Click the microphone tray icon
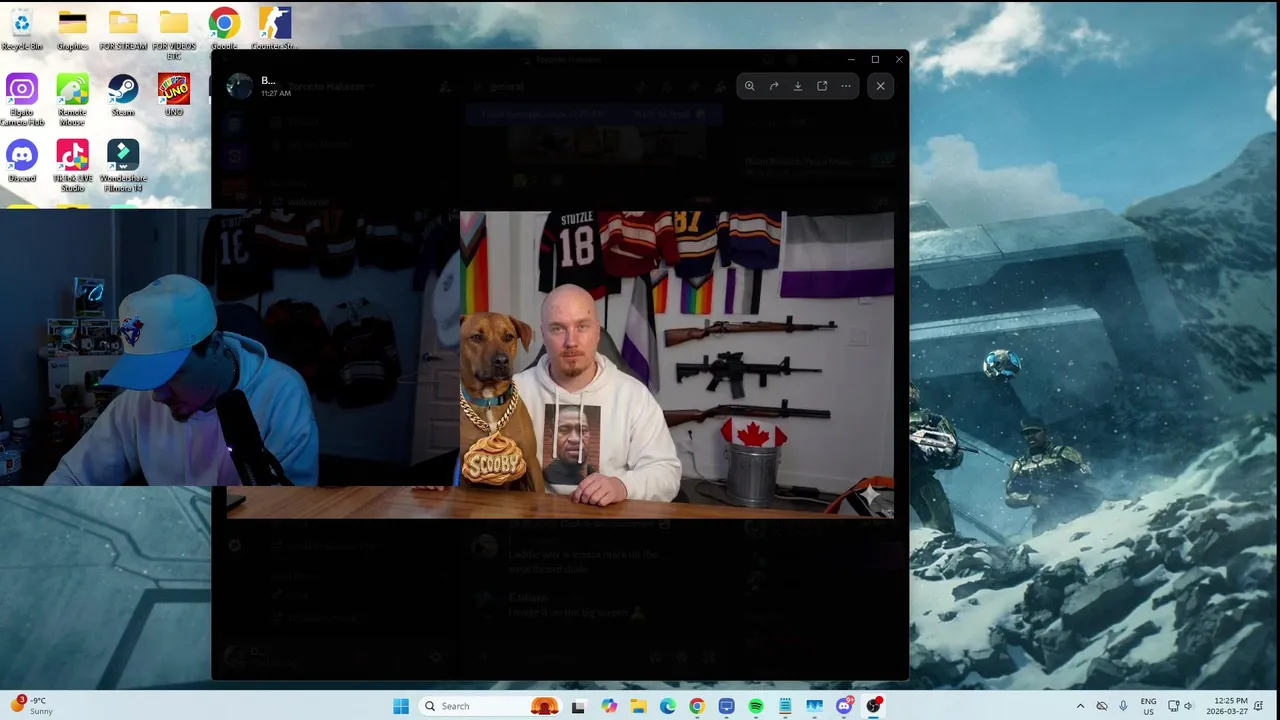 tap(1123, 706)
